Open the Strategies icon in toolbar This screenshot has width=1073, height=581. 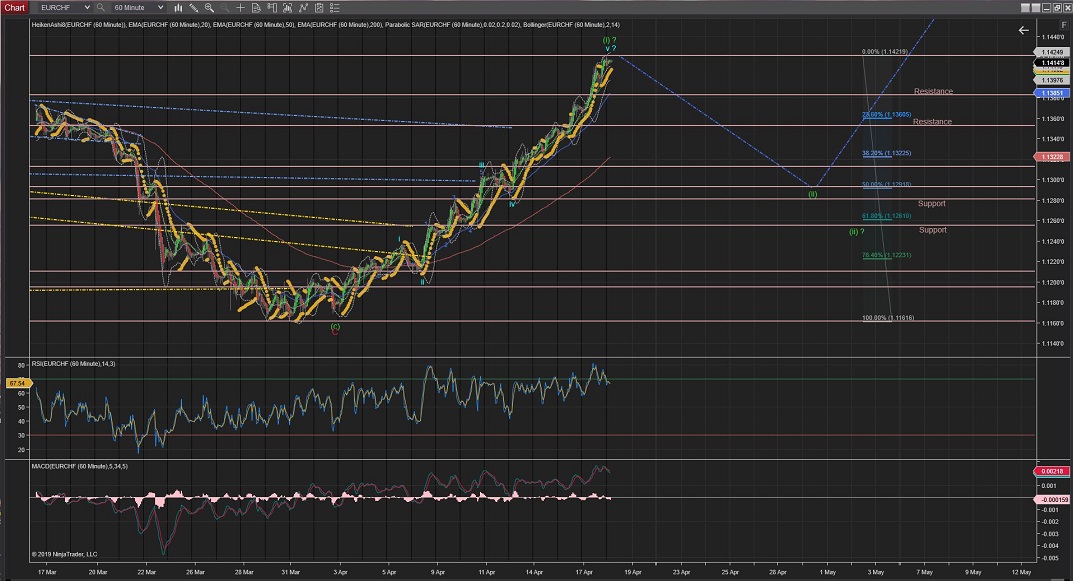[x=302, y=7]
